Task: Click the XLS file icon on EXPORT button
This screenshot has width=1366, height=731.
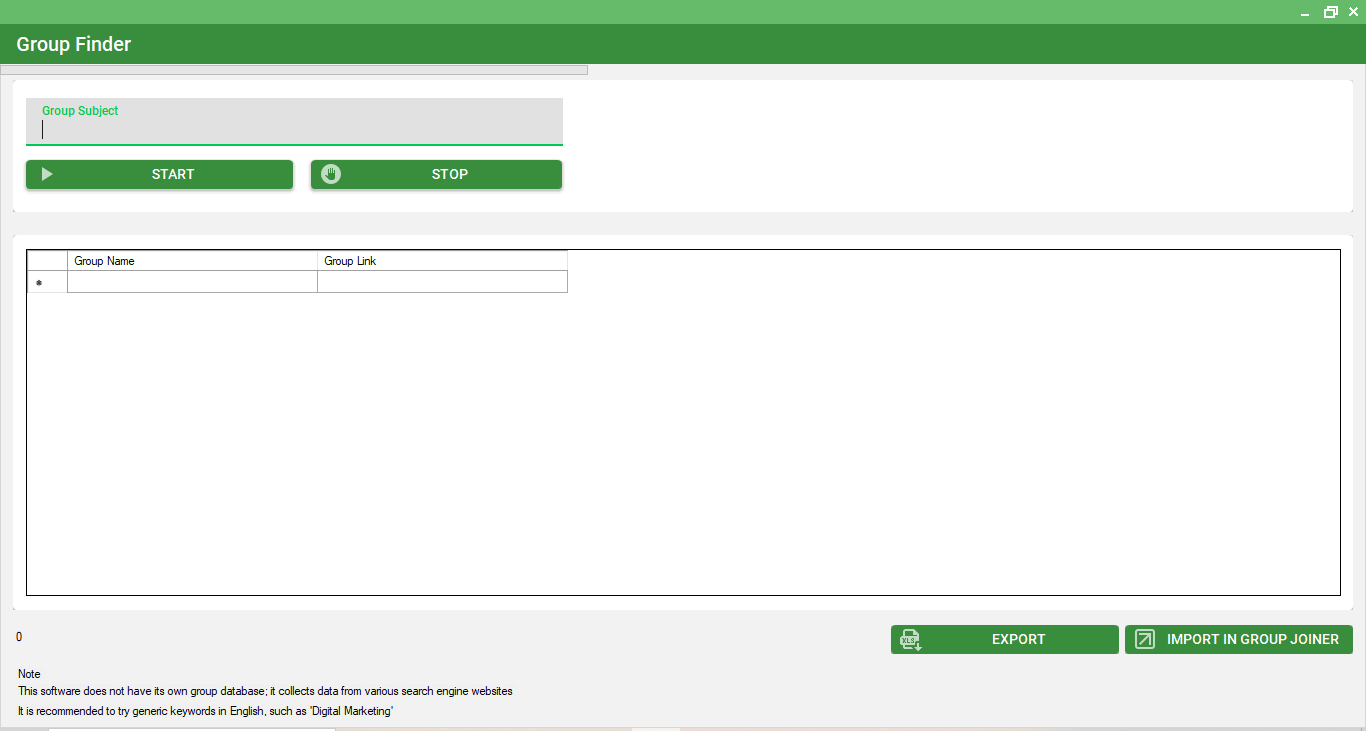Action: pyautogui.click(x=910, y=639)
